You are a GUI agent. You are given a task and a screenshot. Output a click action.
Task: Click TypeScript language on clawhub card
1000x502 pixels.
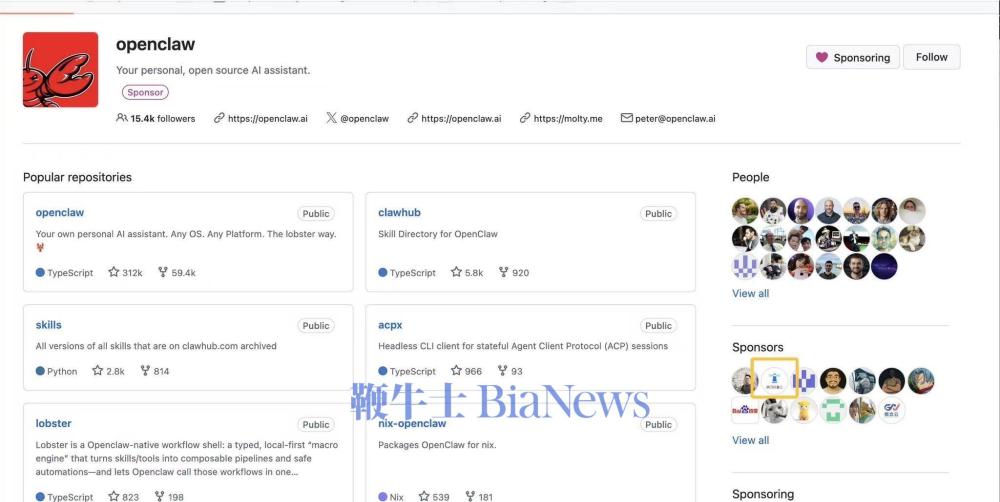pyautogui.click(x=407, y=272)
